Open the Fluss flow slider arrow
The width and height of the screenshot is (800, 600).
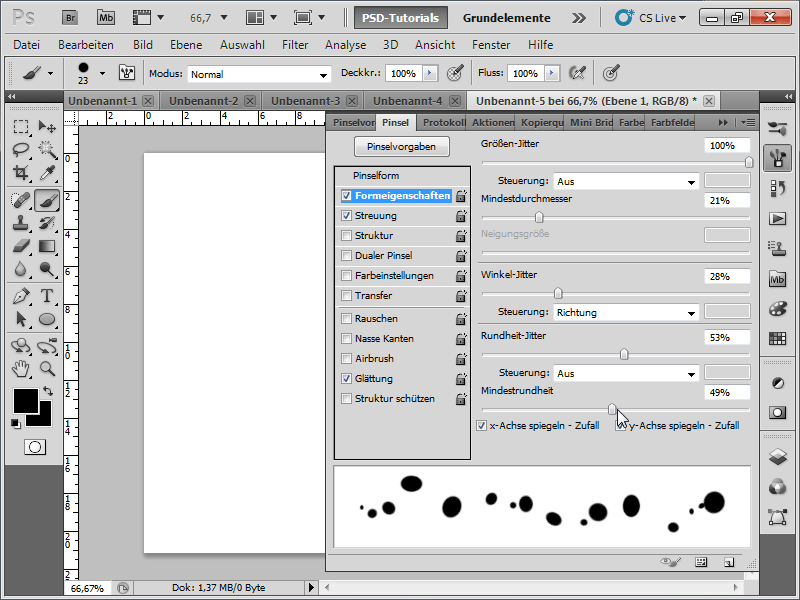(552, 73)
